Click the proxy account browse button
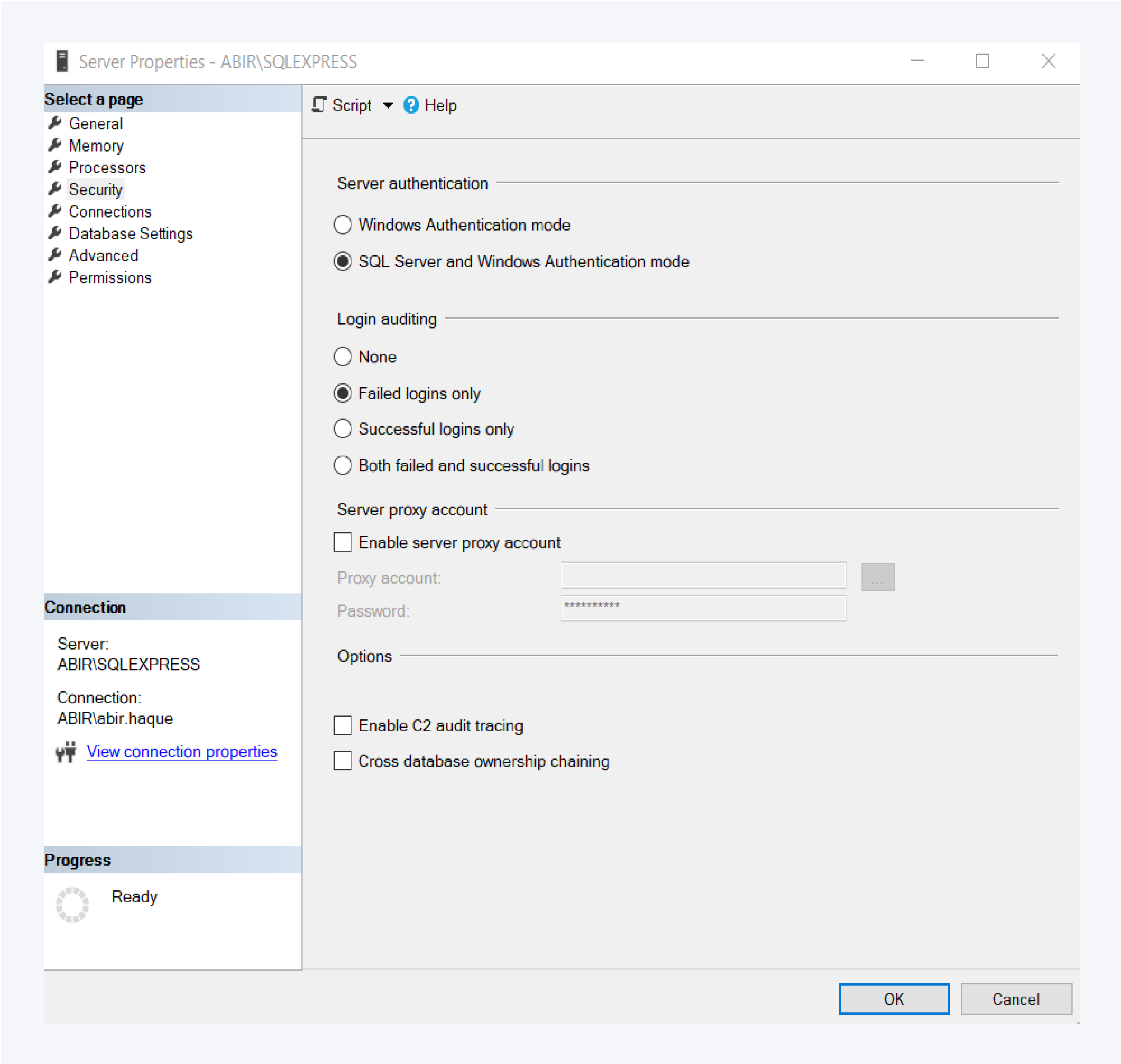Viewport: 1121px width, 1064px height. (877, 576)
